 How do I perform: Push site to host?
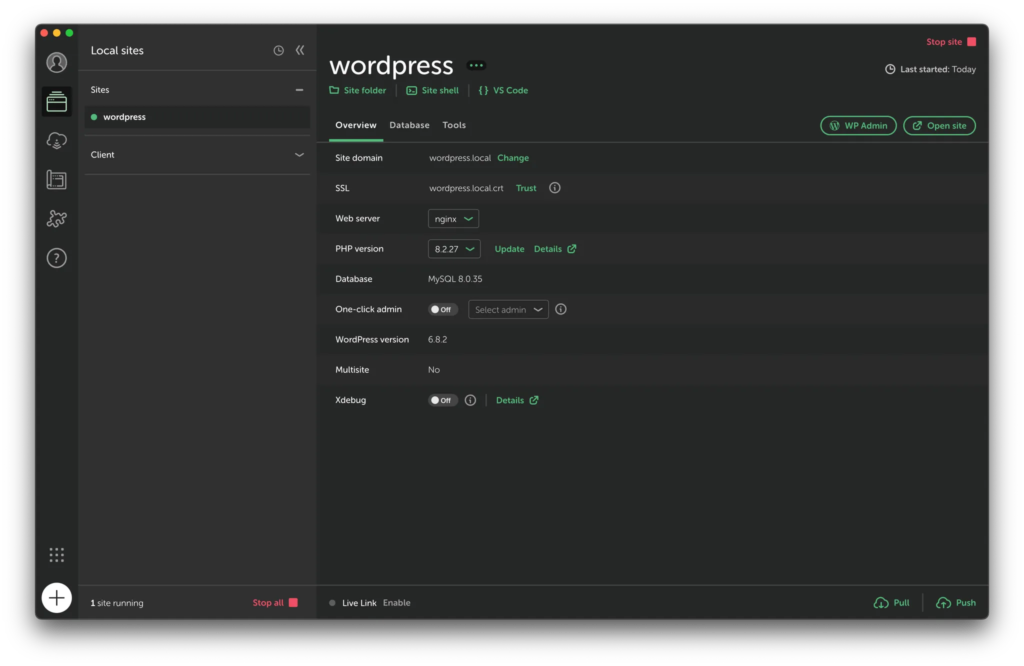956,603
